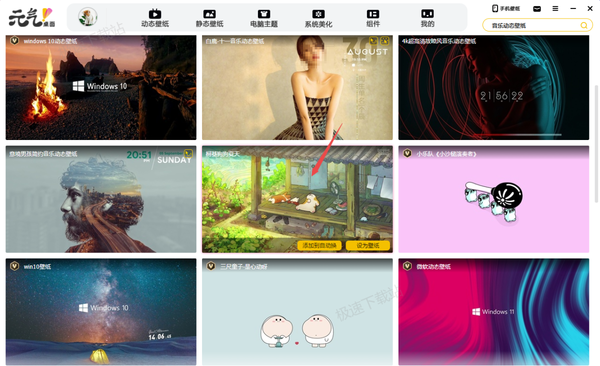Open the 手机壁纸 phone wallpaper link
Viewport: 600px width, 366px height.
505,8
